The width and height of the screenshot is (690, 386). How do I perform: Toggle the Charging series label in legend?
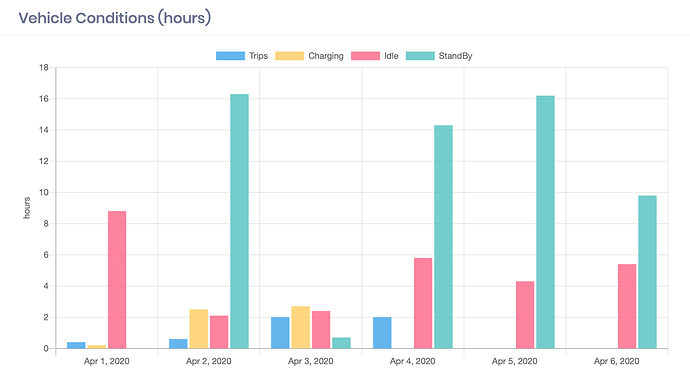coord(326,56)
